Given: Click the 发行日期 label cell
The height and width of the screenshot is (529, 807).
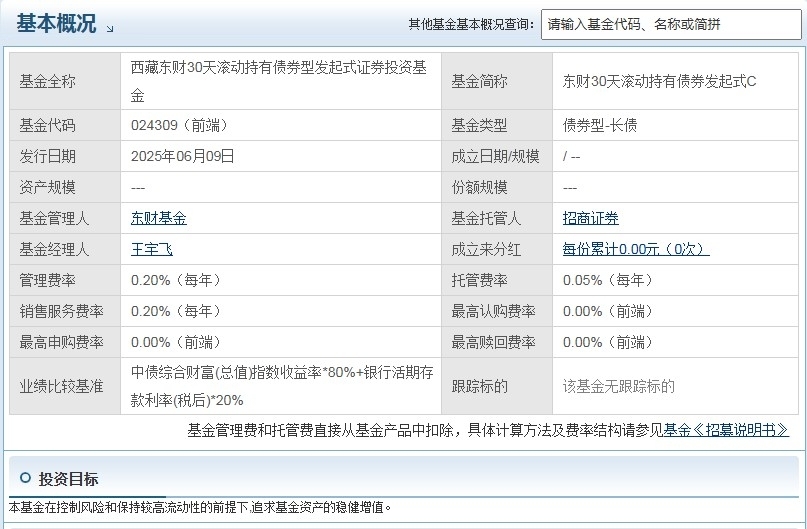Looking at the screenshot, I should tap(65, 156).
